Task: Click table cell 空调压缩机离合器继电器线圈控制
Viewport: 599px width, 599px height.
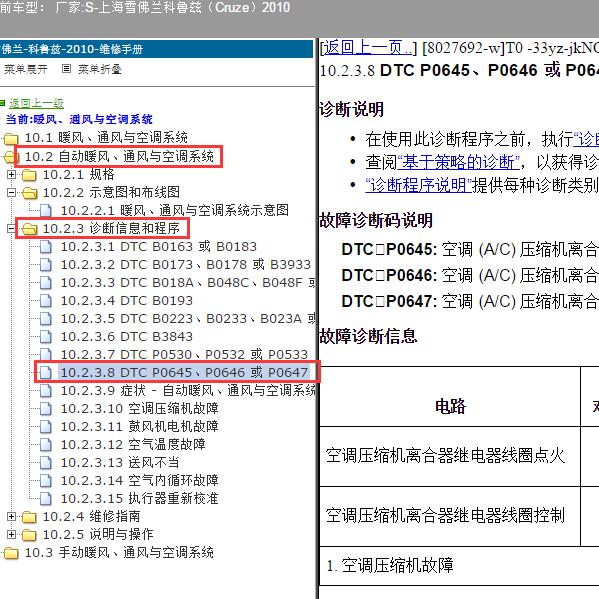Action: pyautogui.click(x=450, y=516)
